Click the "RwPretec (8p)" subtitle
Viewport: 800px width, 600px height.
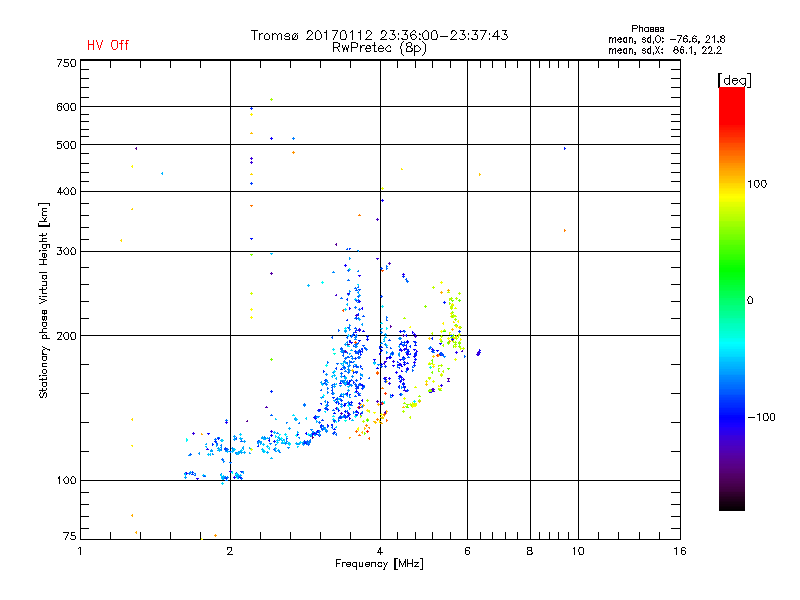tap(379, 48)
